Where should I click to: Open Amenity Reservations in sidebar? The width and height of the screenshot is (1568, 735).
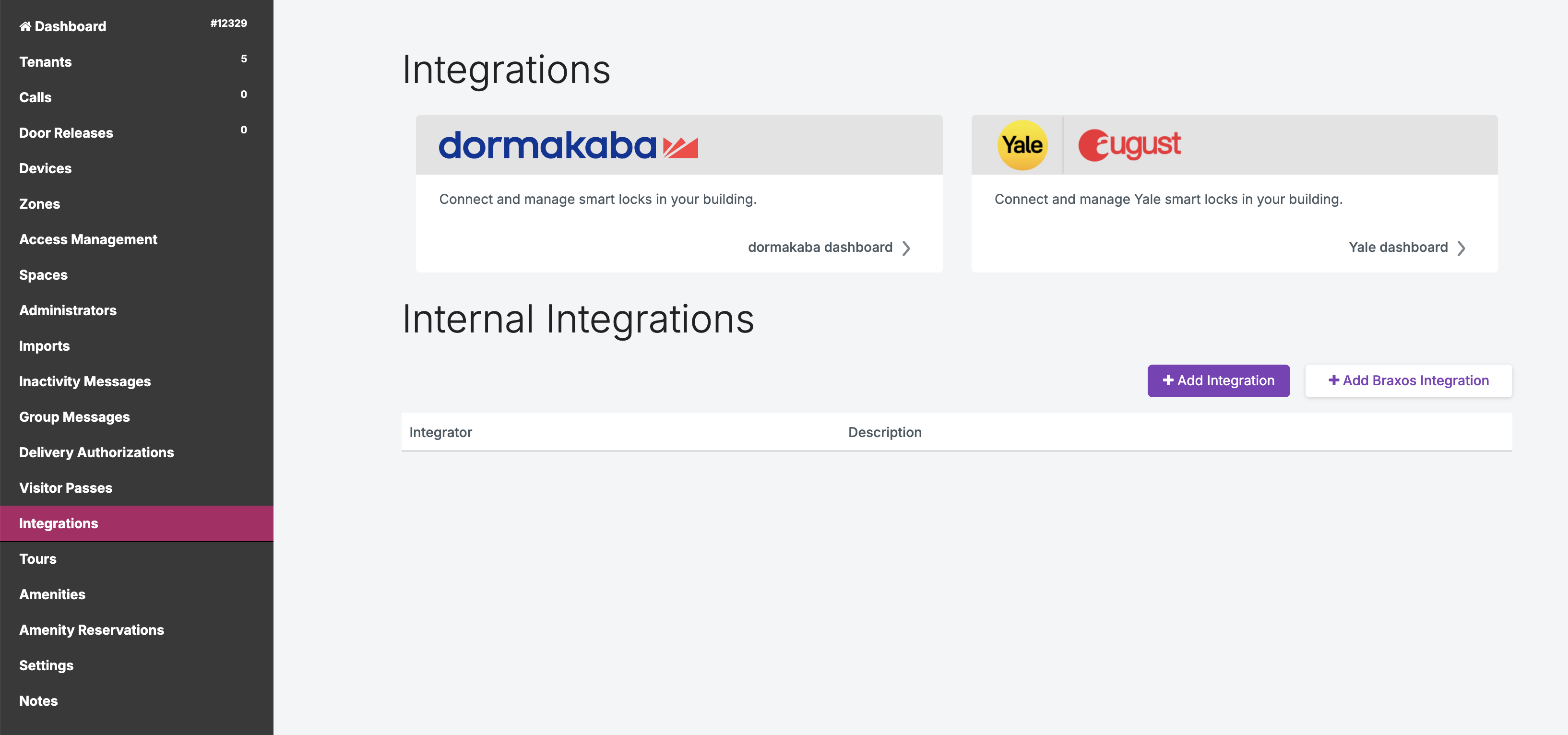pyautogui.click(x=91, y=630)
